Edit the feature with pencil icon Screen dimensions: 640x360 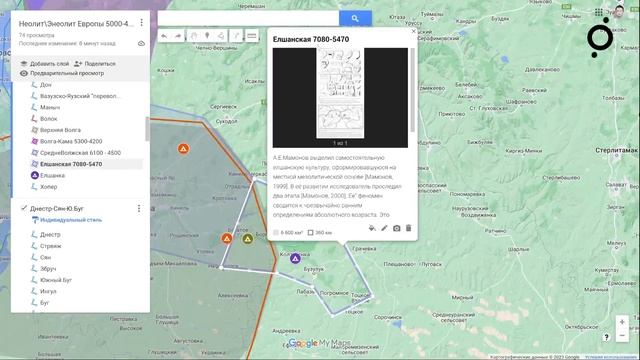[384, 228]
